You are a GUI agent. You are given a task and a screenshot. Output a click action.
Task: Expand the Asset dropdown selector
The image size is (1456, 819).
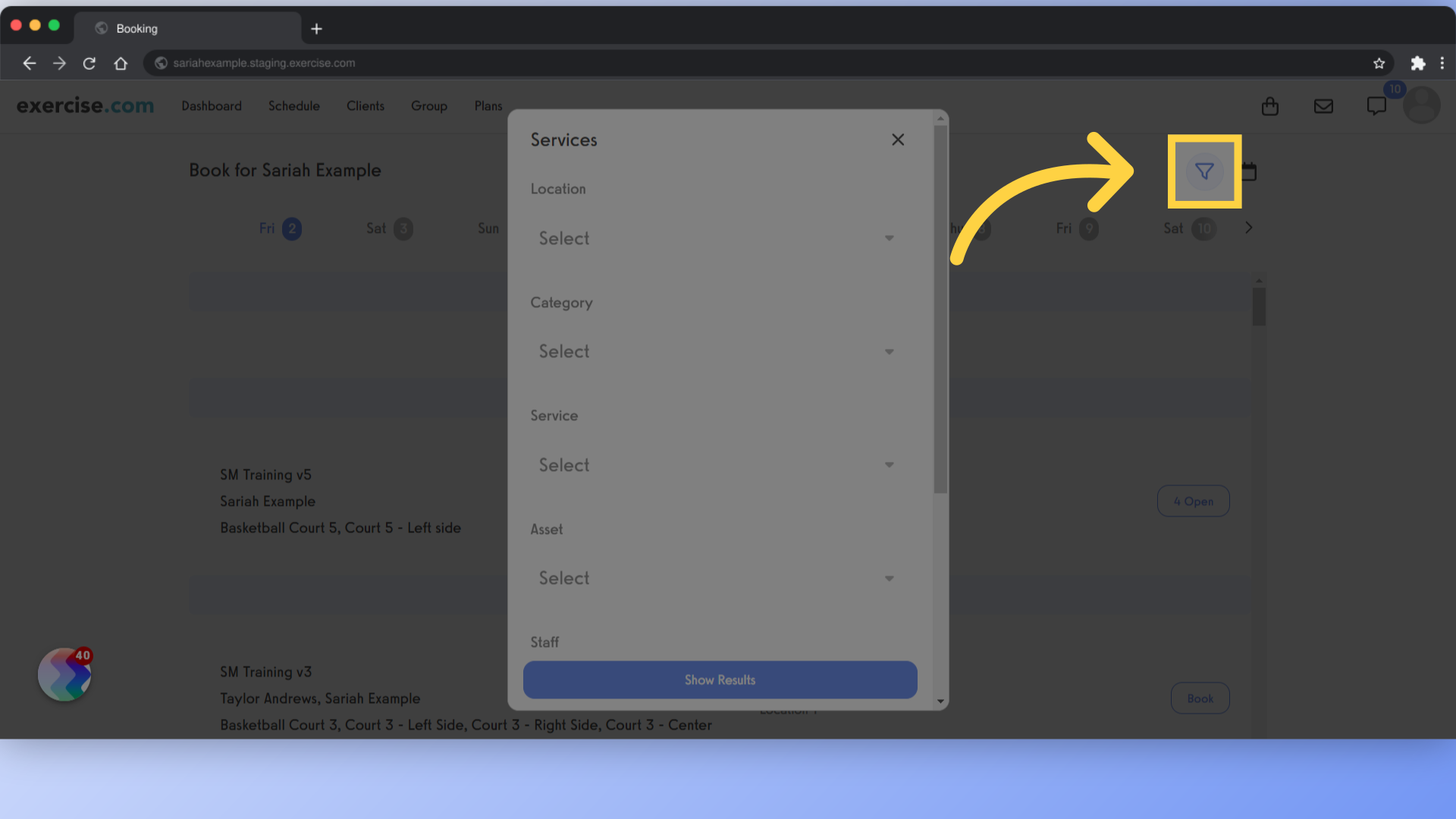[x=715, y=578]
